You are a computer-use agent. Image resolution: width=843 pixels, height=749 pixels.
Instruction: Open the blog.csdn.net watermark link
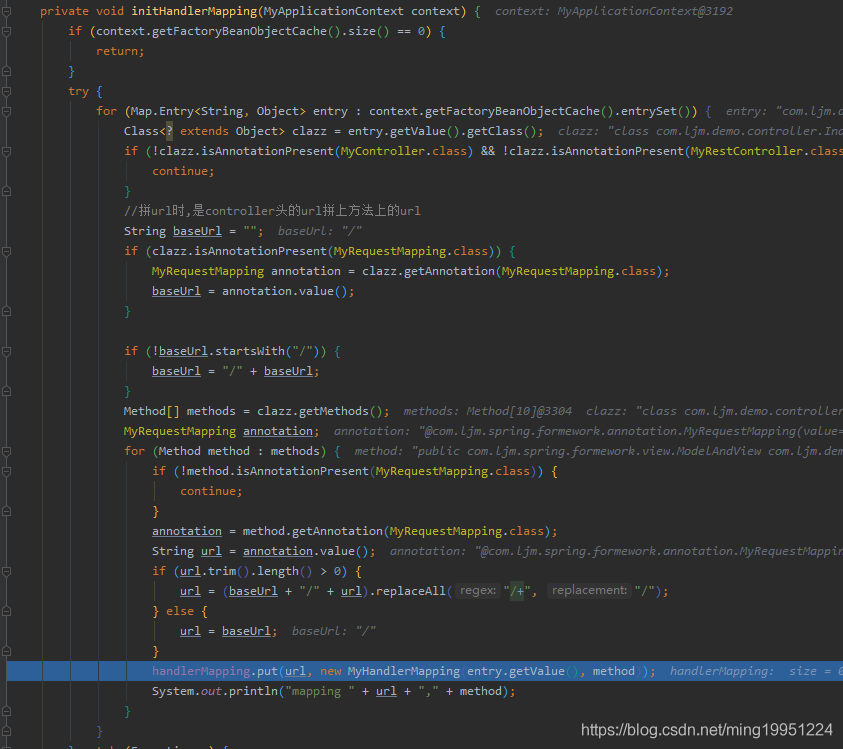(706, 730)
